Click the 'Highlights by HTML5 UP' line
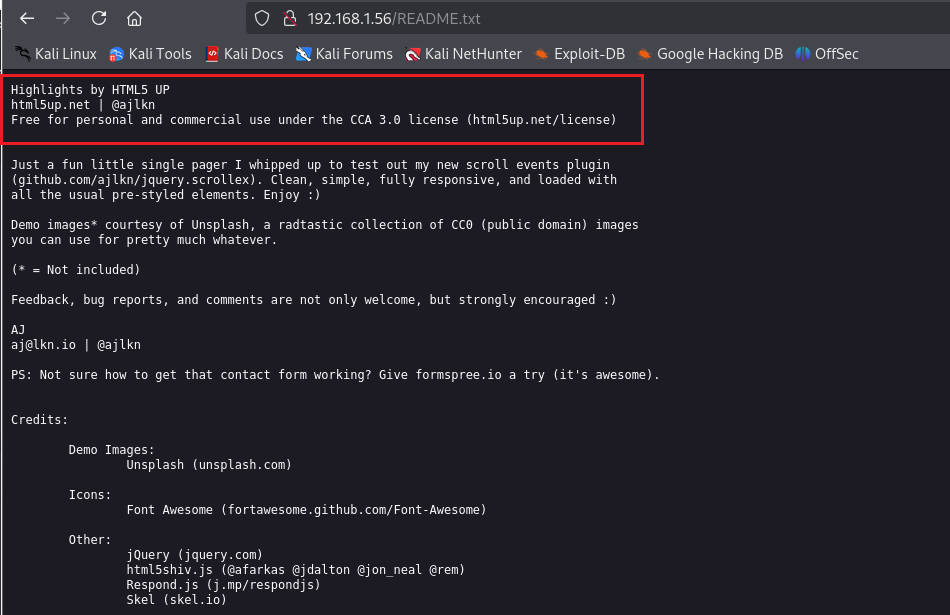Viewport: 950px width, 615px height. click(x=90, y=90)
